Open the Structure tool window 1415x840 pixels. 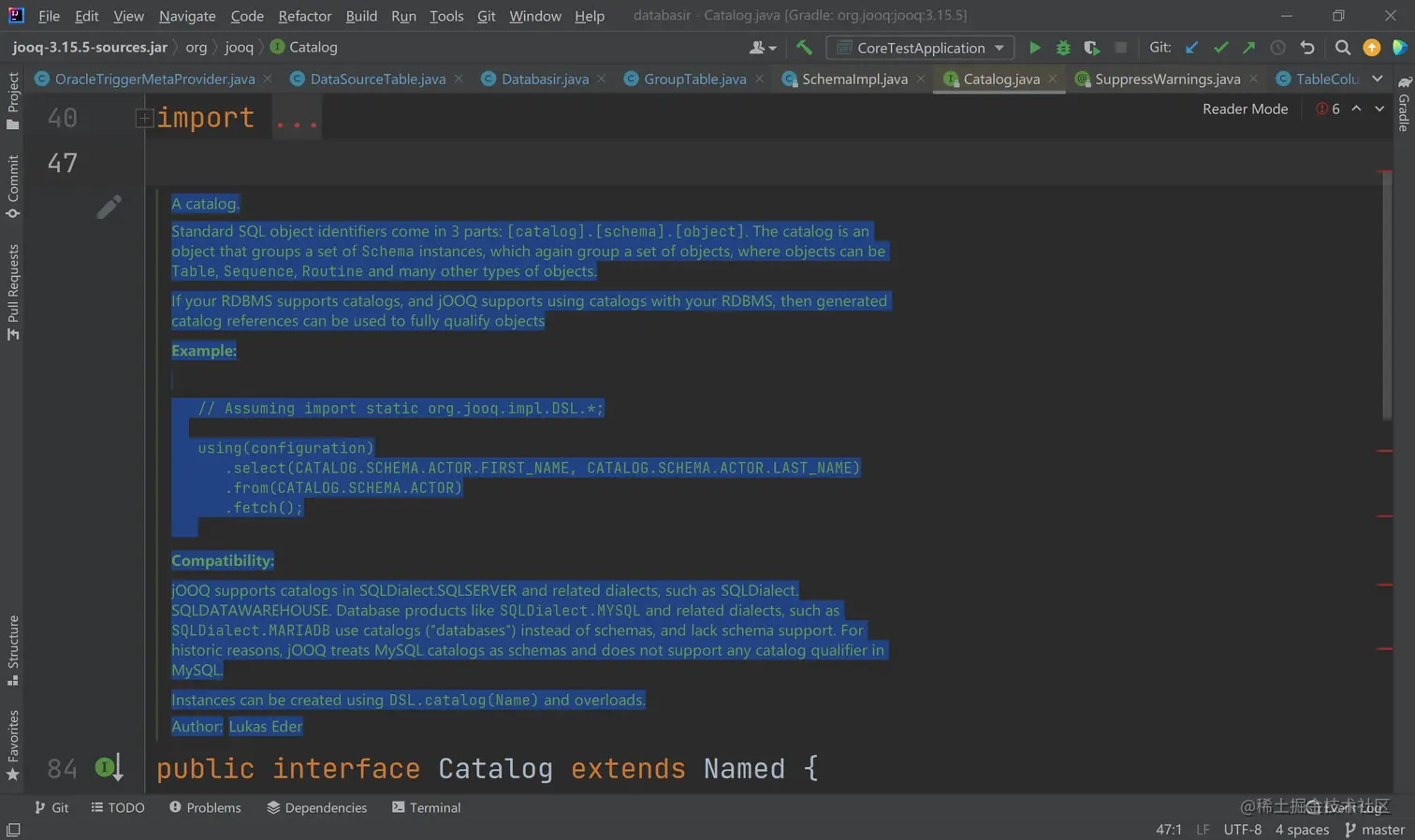[13, 651]
